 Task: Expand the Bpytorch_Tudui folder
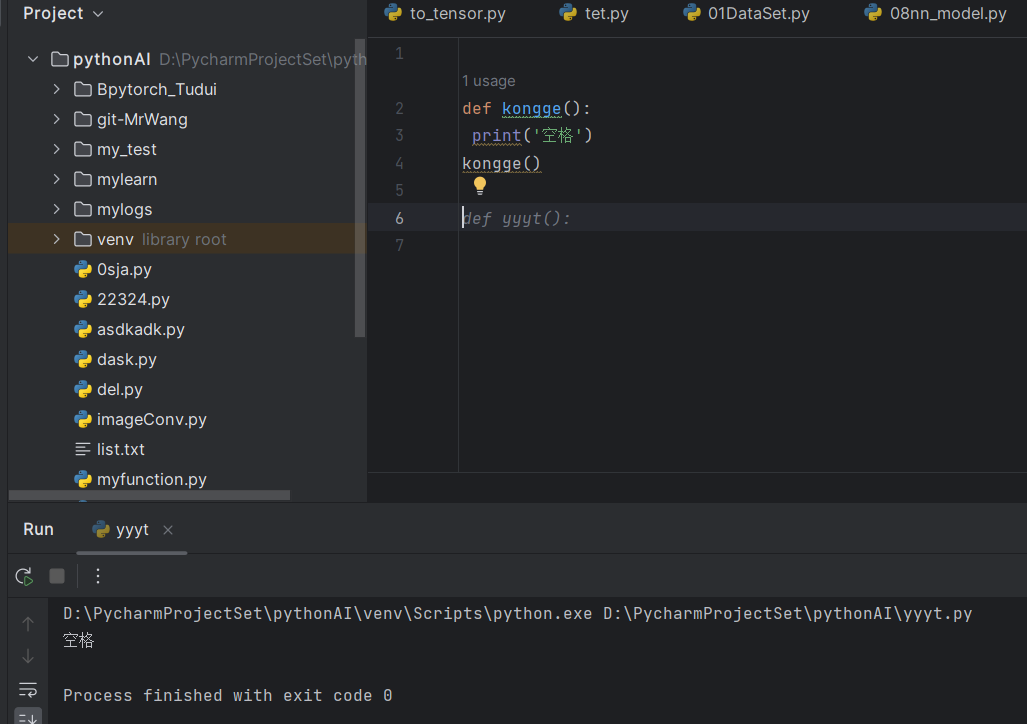[58, 89]
